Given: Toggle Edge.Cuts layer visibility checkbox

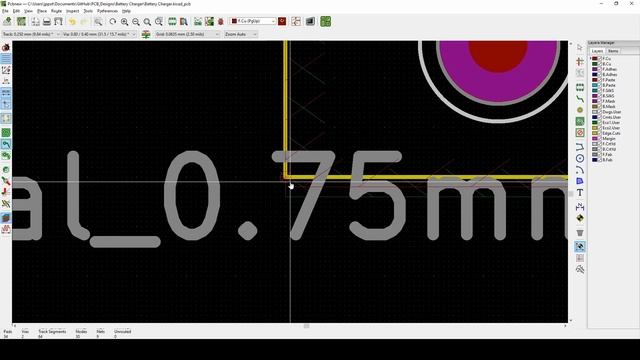Looking at the screenshot, I should point(600,133).
